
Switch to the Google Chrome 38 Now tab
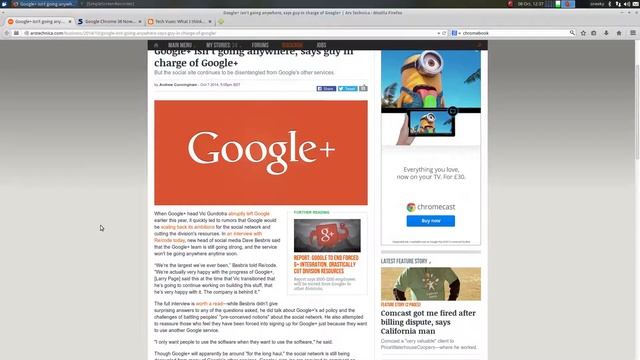click(x=109, y=21)
